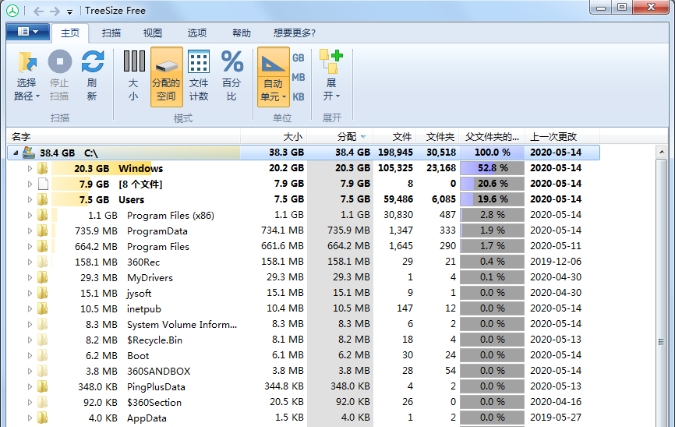Expand the [8 个文件] node

click(x=30, y=184)
